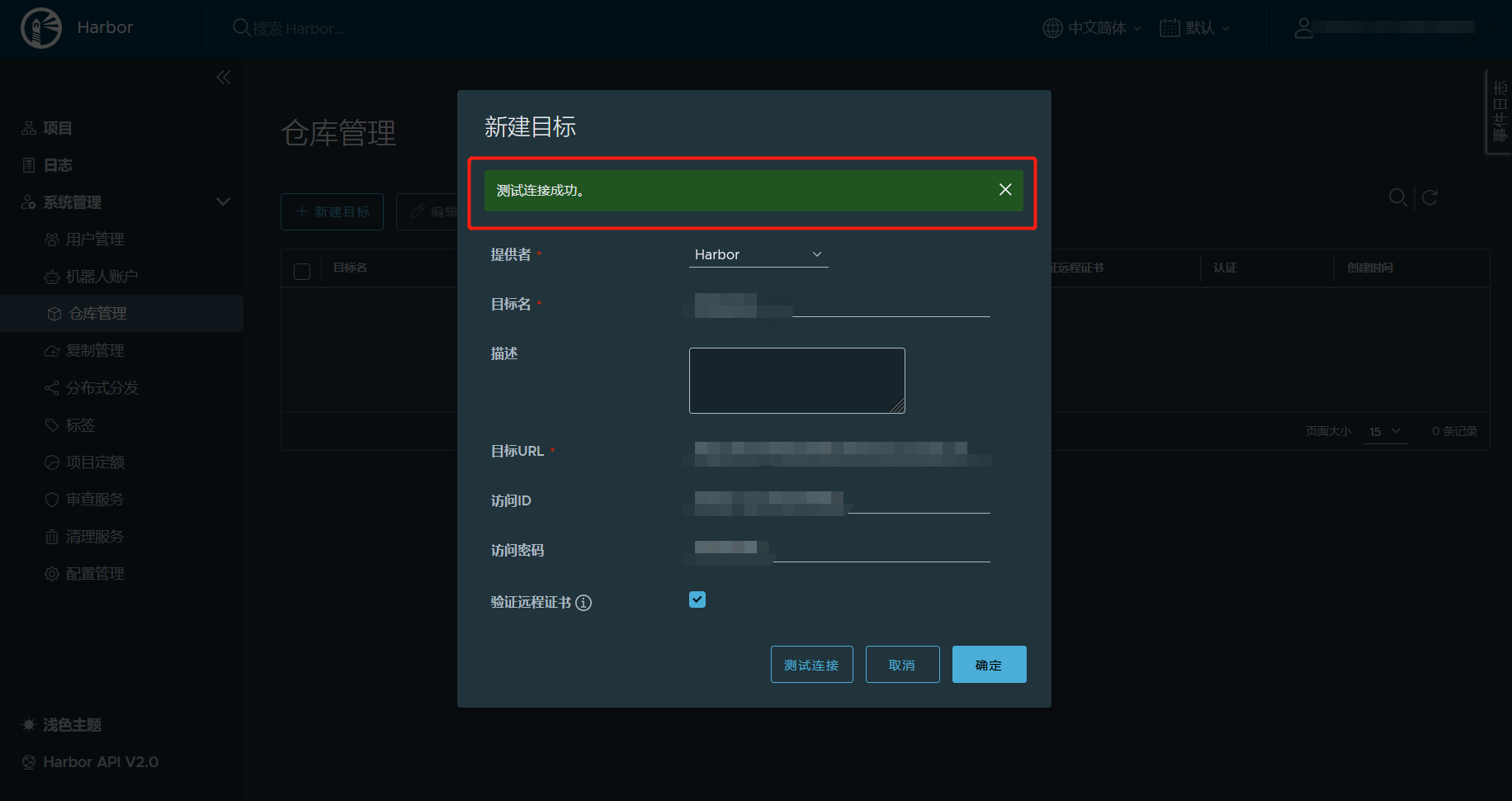Open Harbor API V2.0 link

coord(89,761)
